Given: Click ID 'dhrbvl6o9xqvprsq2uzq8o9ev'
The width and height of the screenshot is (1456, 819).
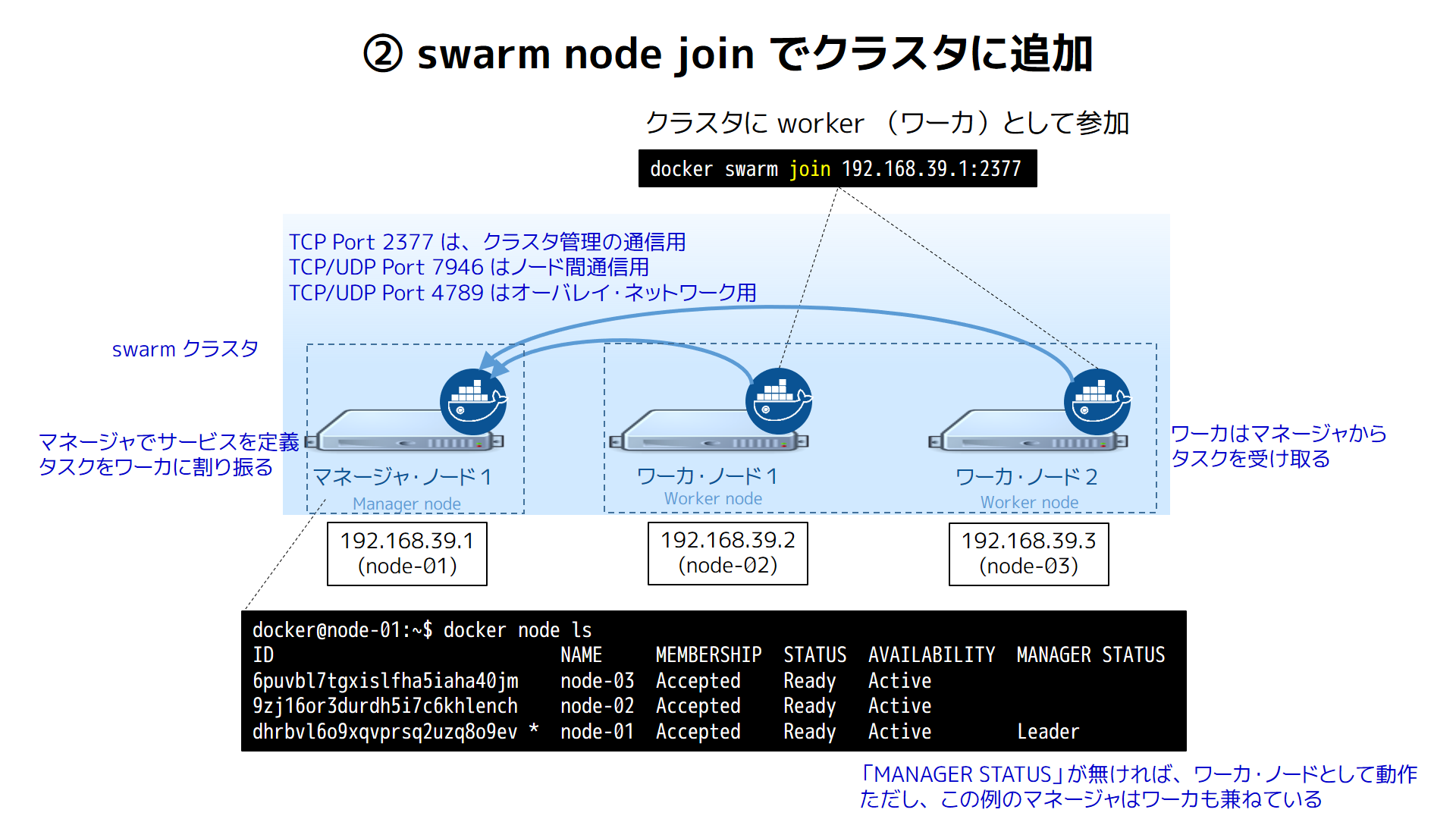Looking at the screenshot, I should tap(385, 732).
